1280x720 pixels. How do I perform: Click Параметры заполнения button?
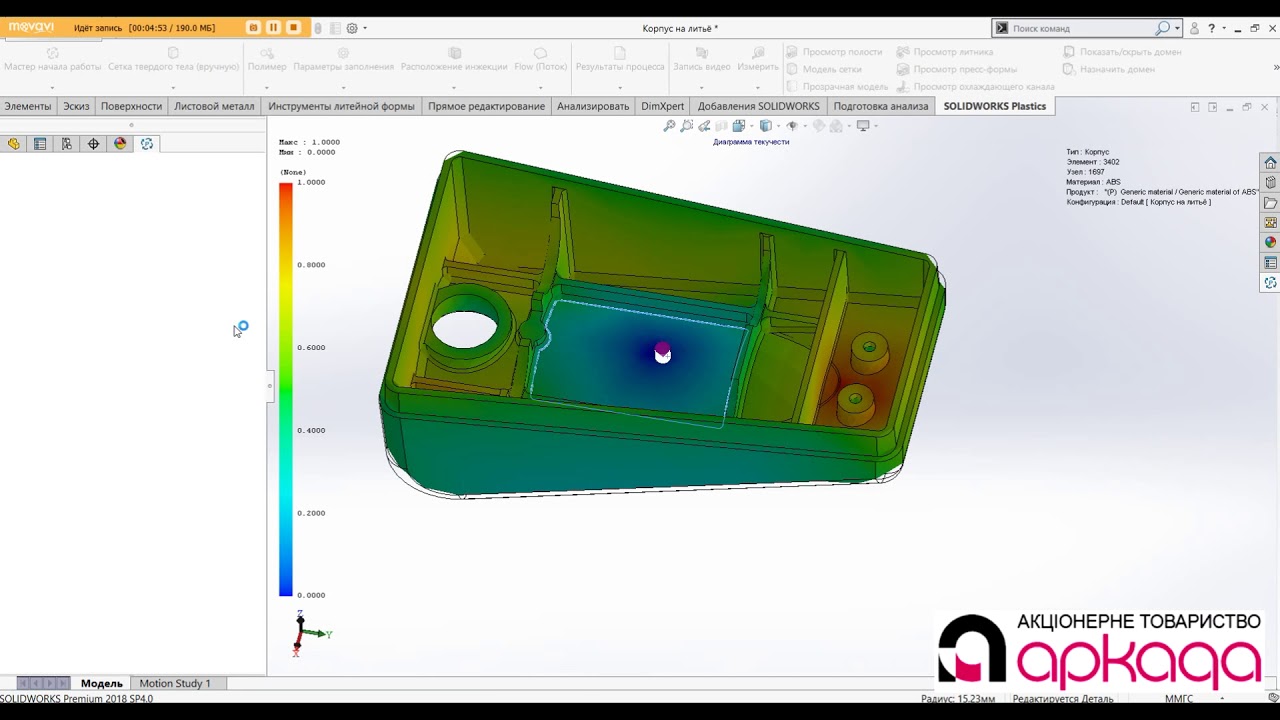coord(343,60)
